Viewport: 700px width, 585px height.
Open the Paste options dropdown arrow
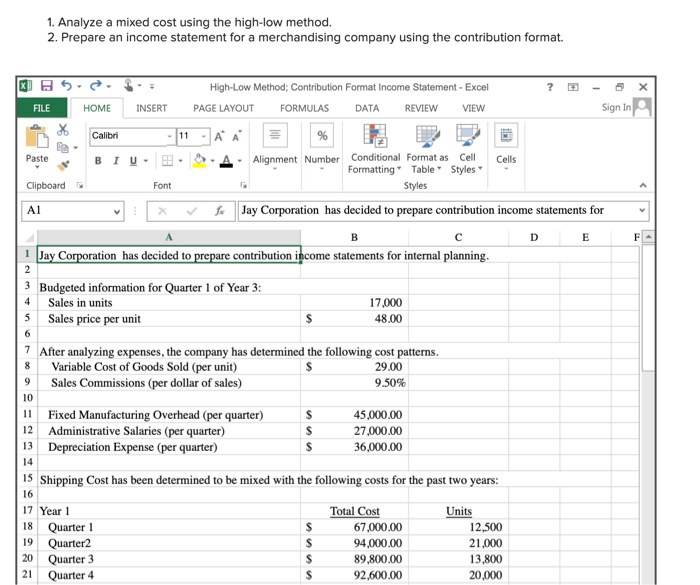coord(38,168)
